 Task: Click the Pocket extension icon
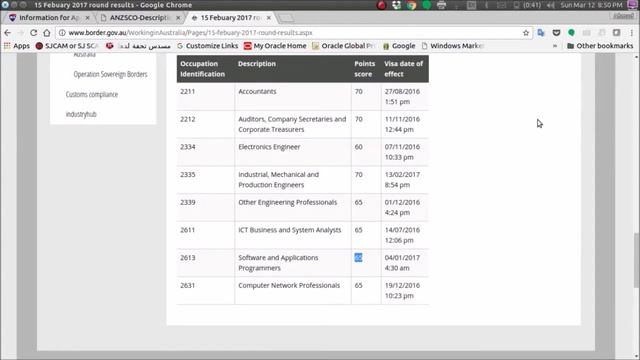pos(556,33)
